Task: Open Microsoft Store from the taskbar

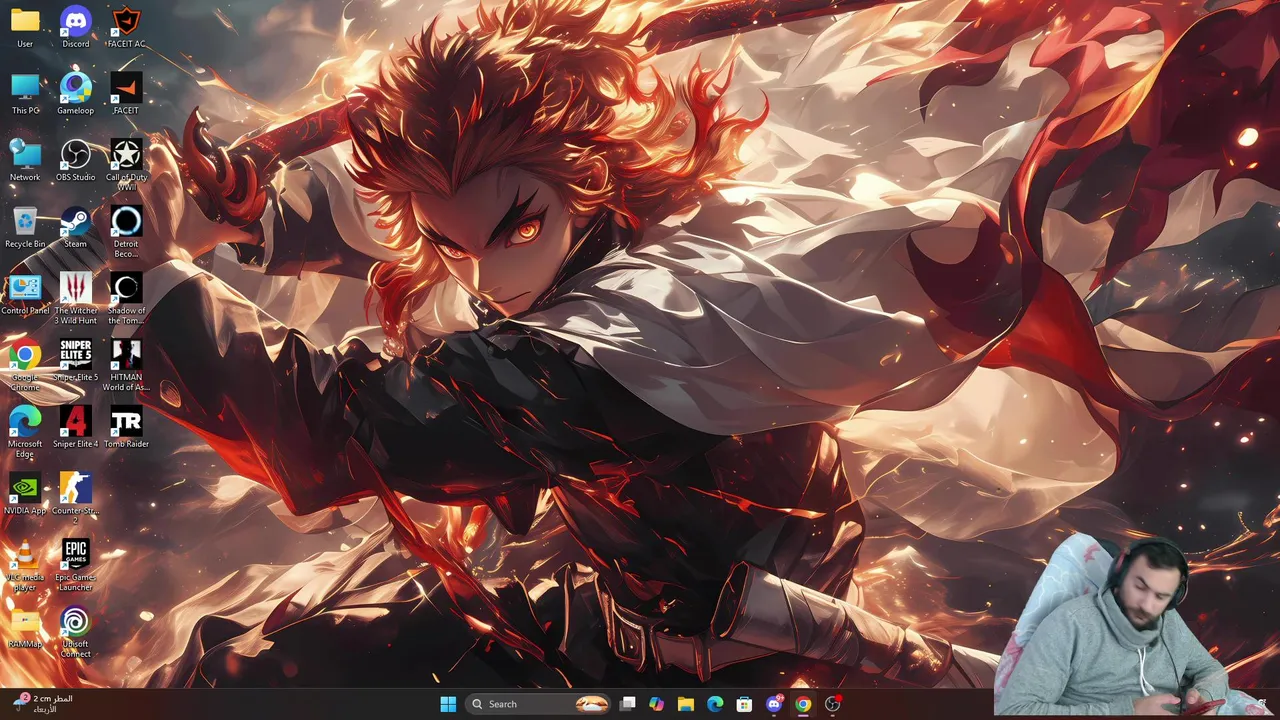Action: coord(744,704)
